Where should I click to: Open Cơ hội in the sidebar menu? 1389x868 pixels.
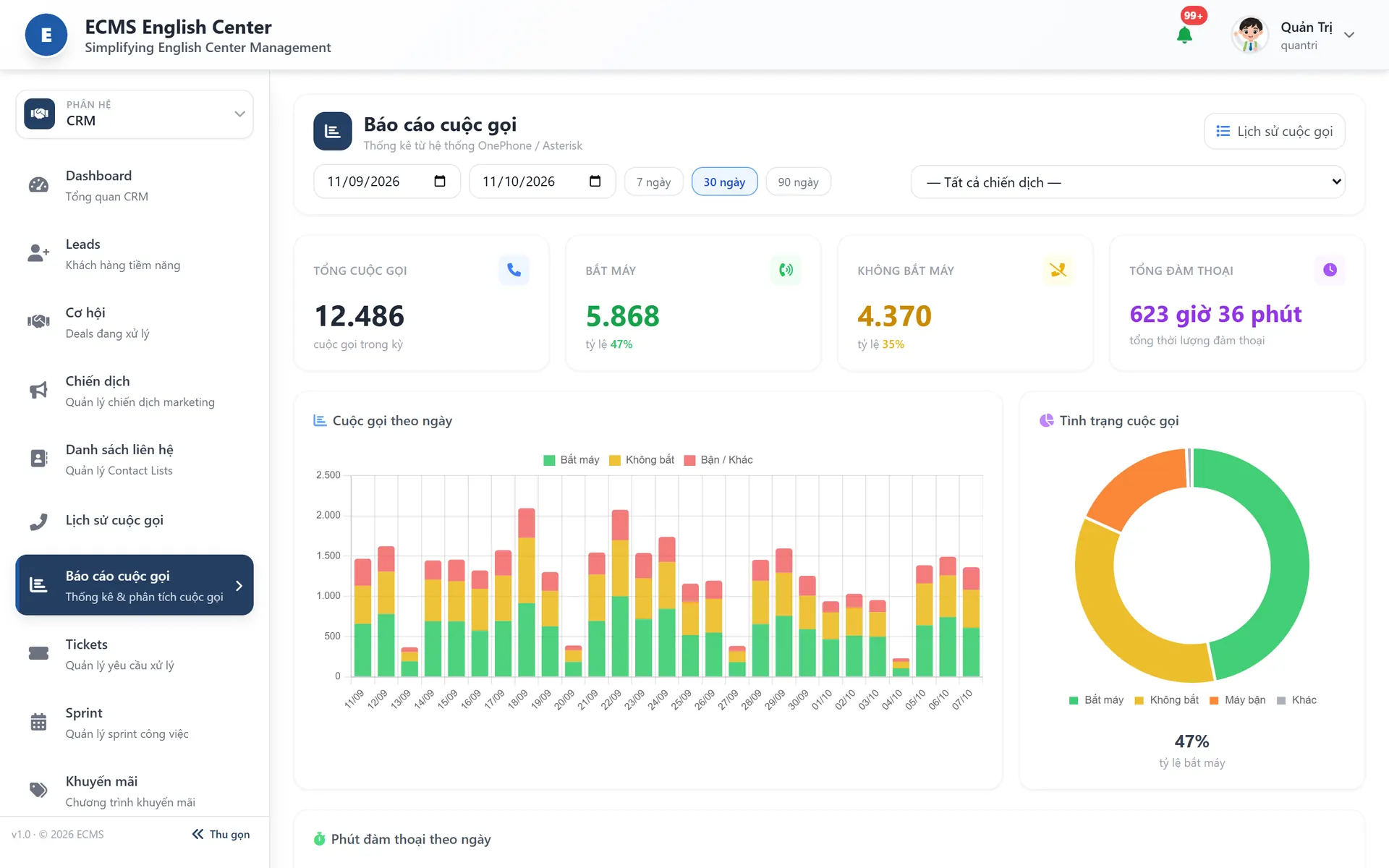(x=135, y=323)
